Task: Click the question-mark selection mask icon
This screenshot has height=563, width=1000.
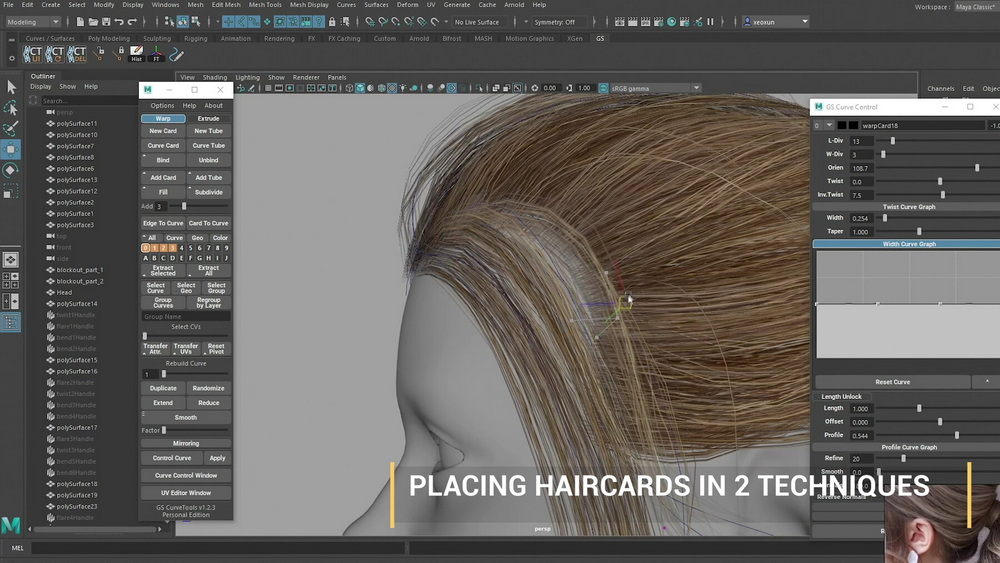Action: (x=318, y=22)
